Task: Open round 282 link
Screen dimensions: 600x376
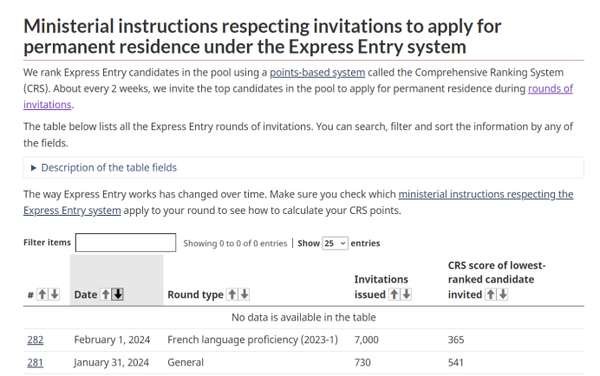Action: pos(35,340)
